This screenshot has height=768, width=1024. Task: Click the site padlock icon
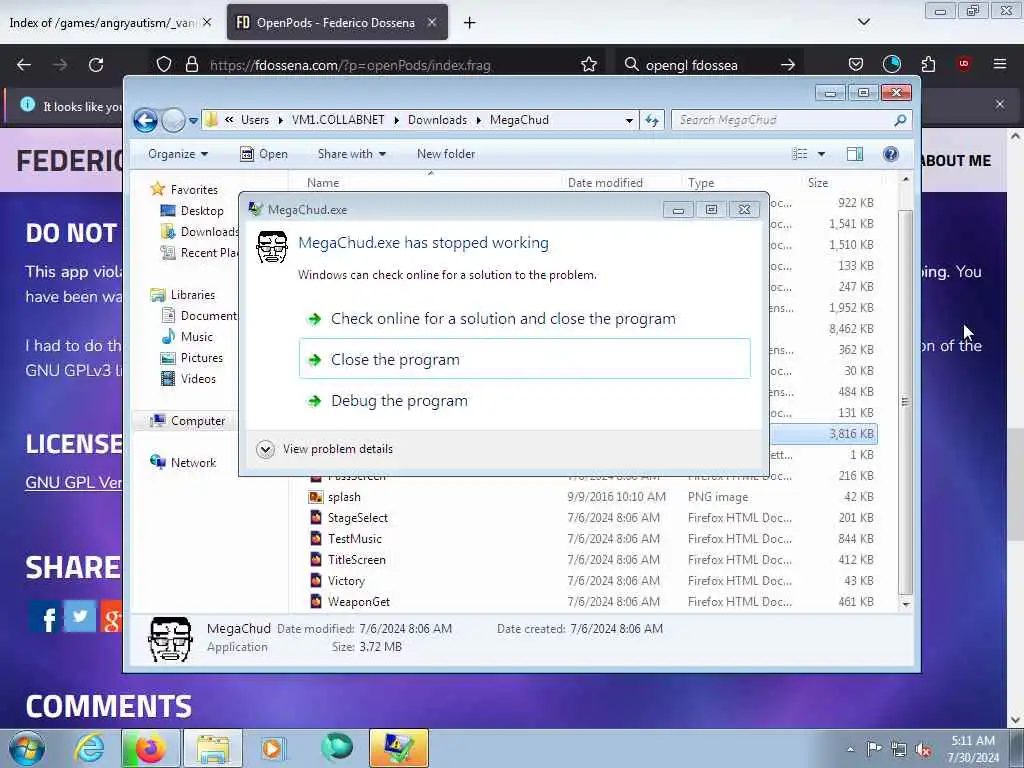click(x=191, y=65)
